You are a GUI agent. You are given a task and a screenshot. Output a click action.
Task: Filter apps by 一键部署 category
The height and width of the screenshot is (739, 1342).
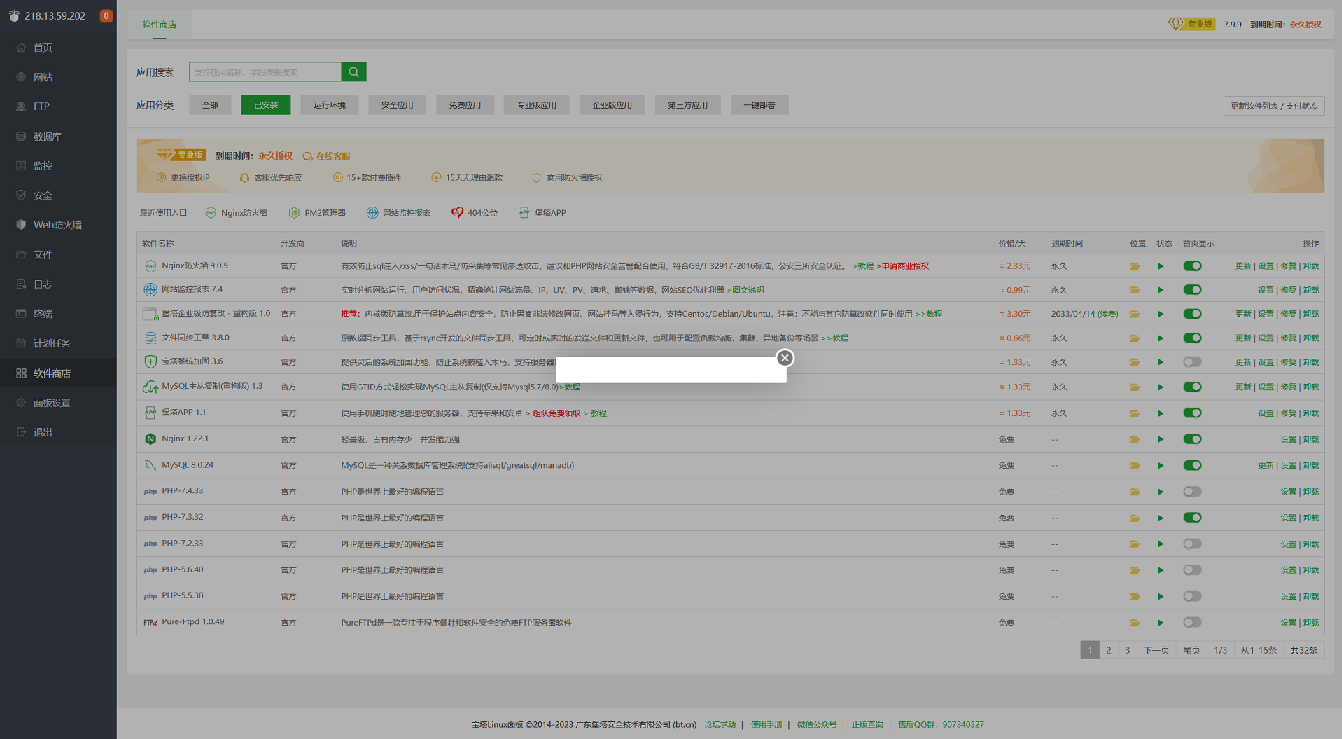coord(759,105)
